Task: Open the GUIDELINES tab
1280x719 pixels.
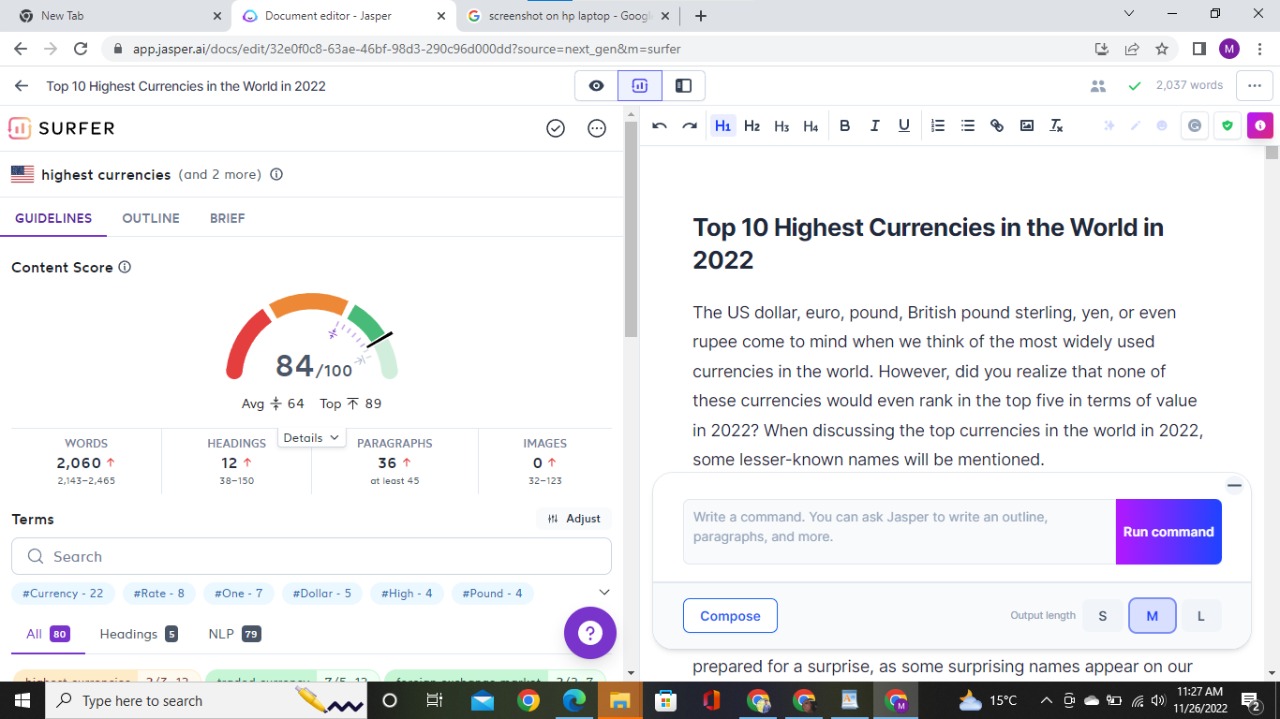Action: pyautogui.click(x=53, y=218)
